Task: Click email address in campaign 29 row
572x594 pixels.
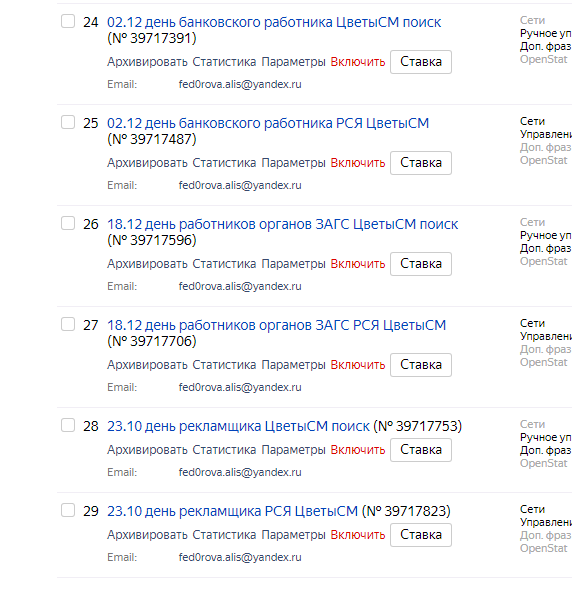Action: pyautogui.click(x=240, y=558)
